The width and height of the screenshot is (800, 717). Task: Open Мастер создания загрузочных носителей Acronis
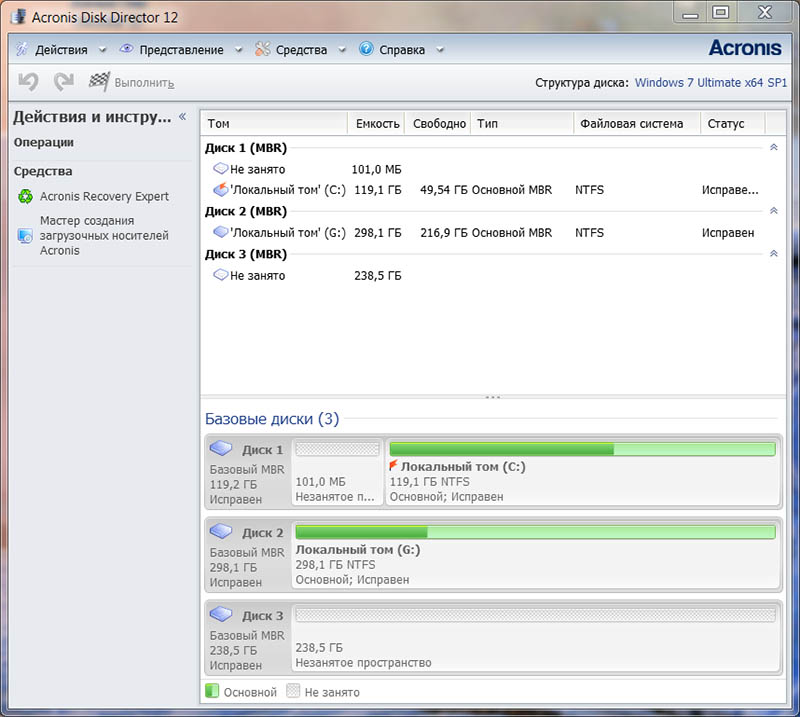104,235
